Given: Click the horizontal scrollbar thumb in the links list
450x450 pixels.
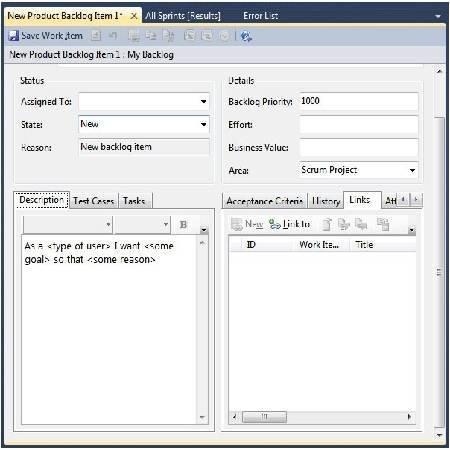Looking at the screenshot, I should (264, 417).
